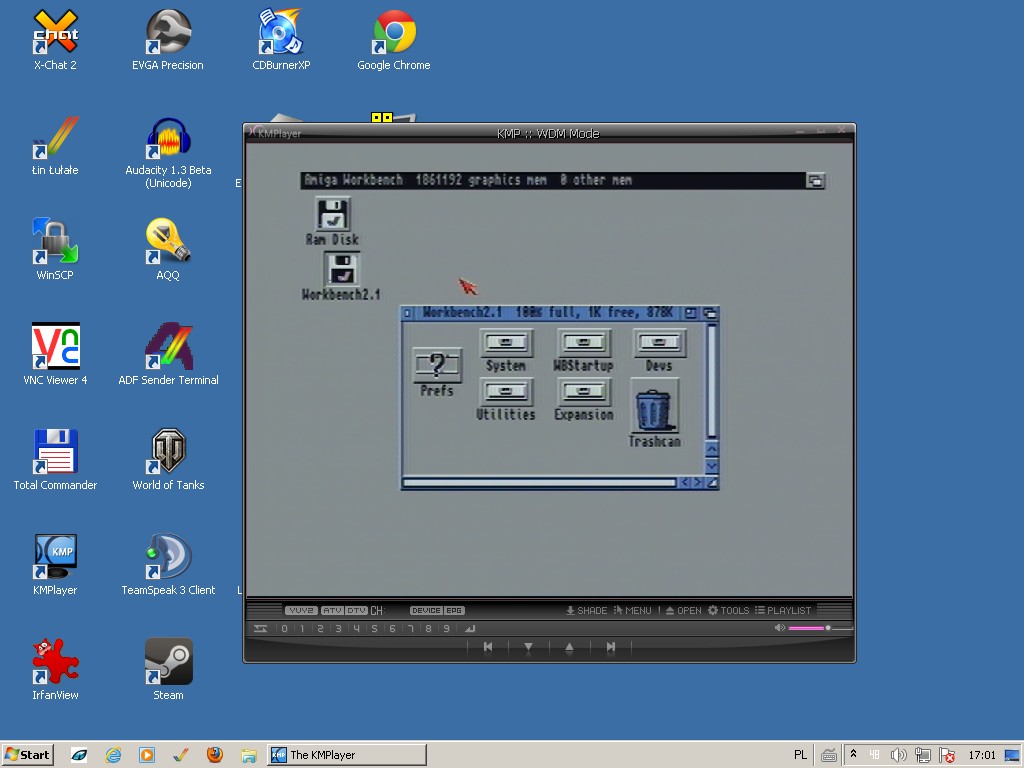Click the Workbench2.1 vertical scrollbar
Image resolution: width=1024 pixels, height=768 pixels.
click(712, 381)
